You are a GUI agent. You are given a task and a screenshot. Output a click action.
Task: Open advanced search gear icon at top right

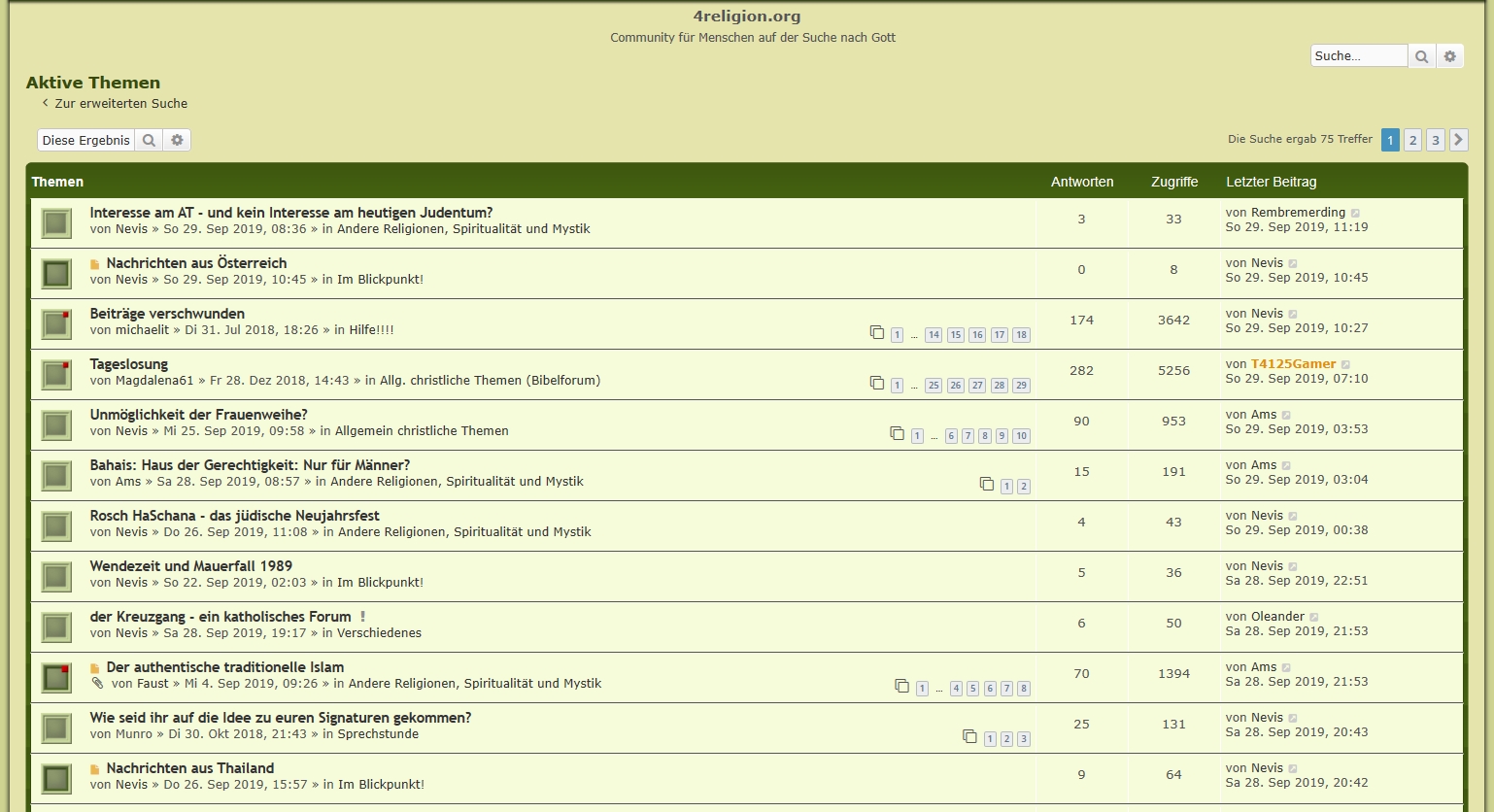pyautogui.click(x=1450, y=56)
